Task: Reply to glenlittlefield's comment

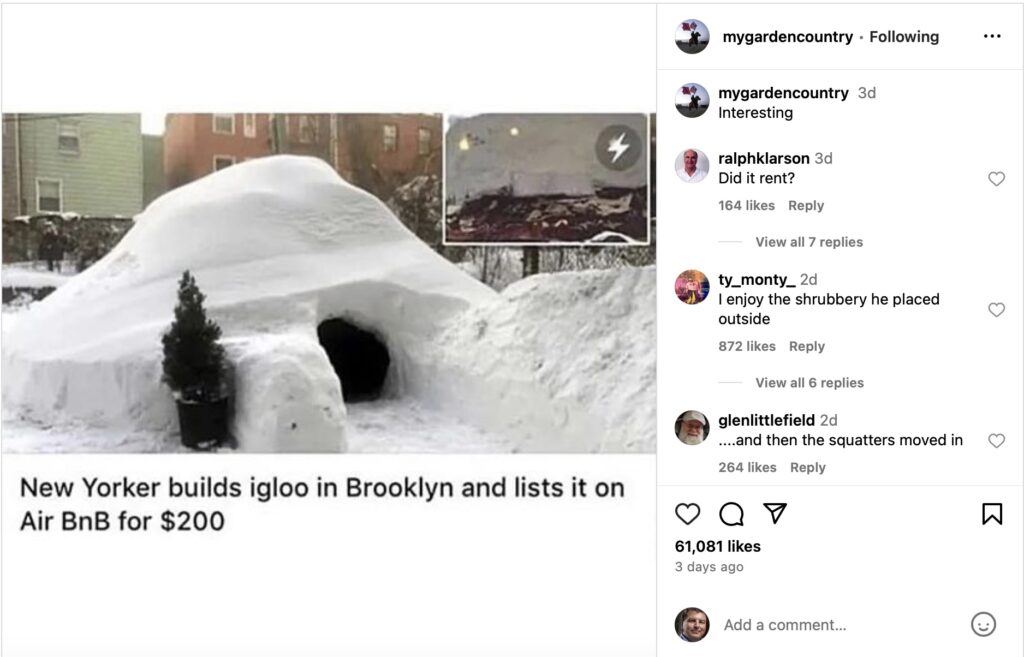Action: [808, 468]
